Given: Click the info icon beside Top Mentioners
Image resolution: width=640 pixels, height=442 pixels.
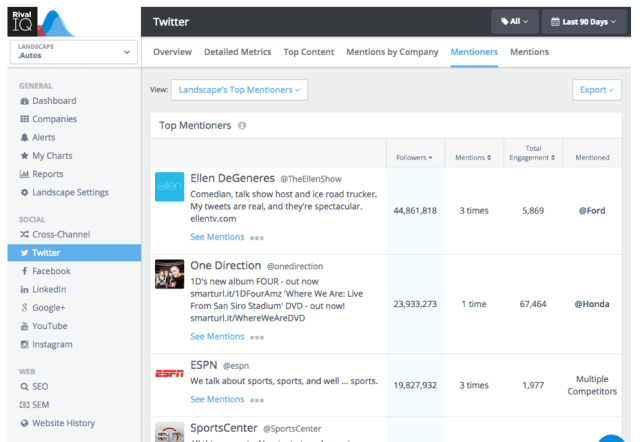Looking at the screenshot, I should coord(242,125).
